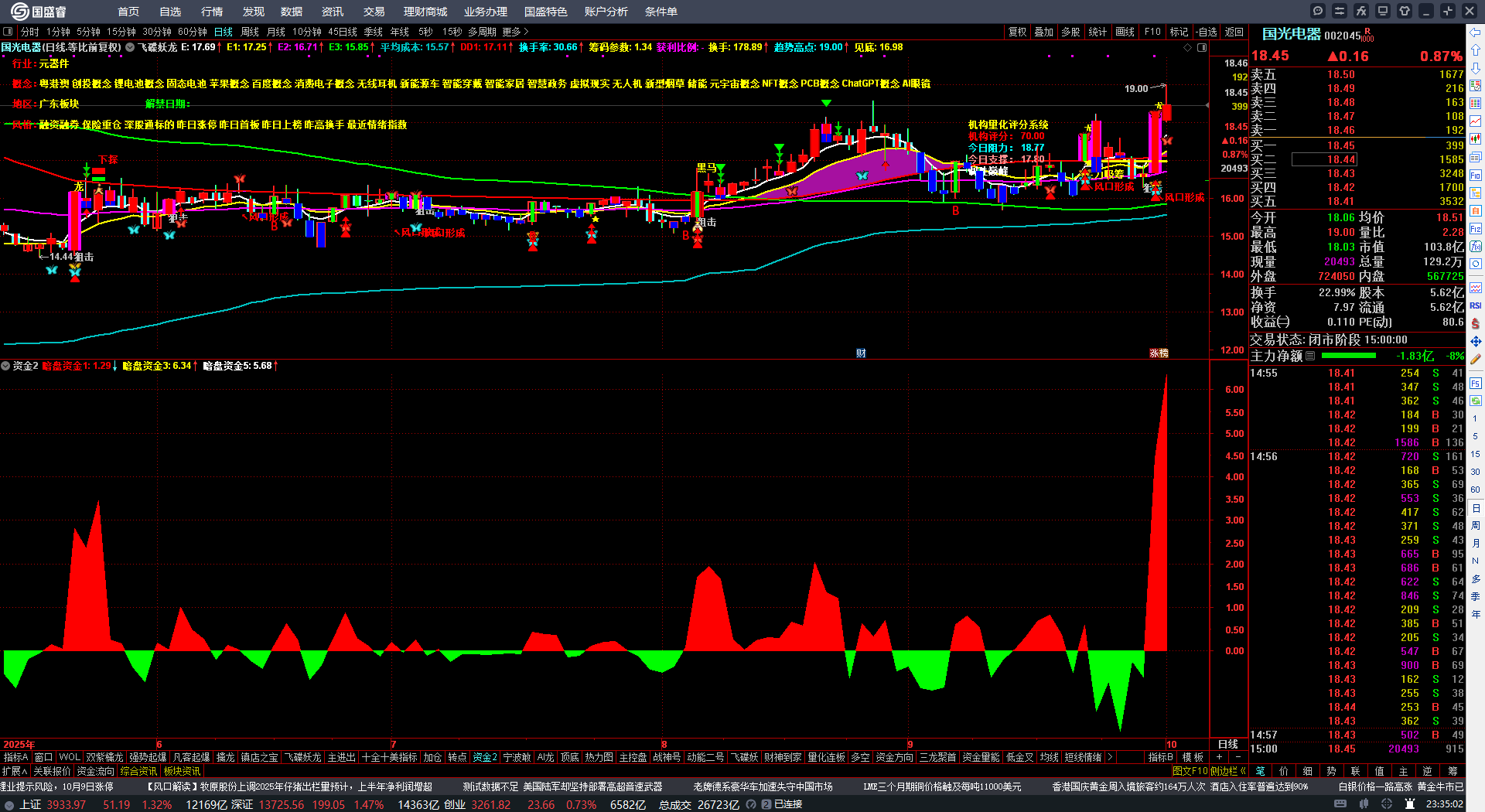Click the 10 month marker on time axis
The image size is (1485, 812).
click(1172, 744)
